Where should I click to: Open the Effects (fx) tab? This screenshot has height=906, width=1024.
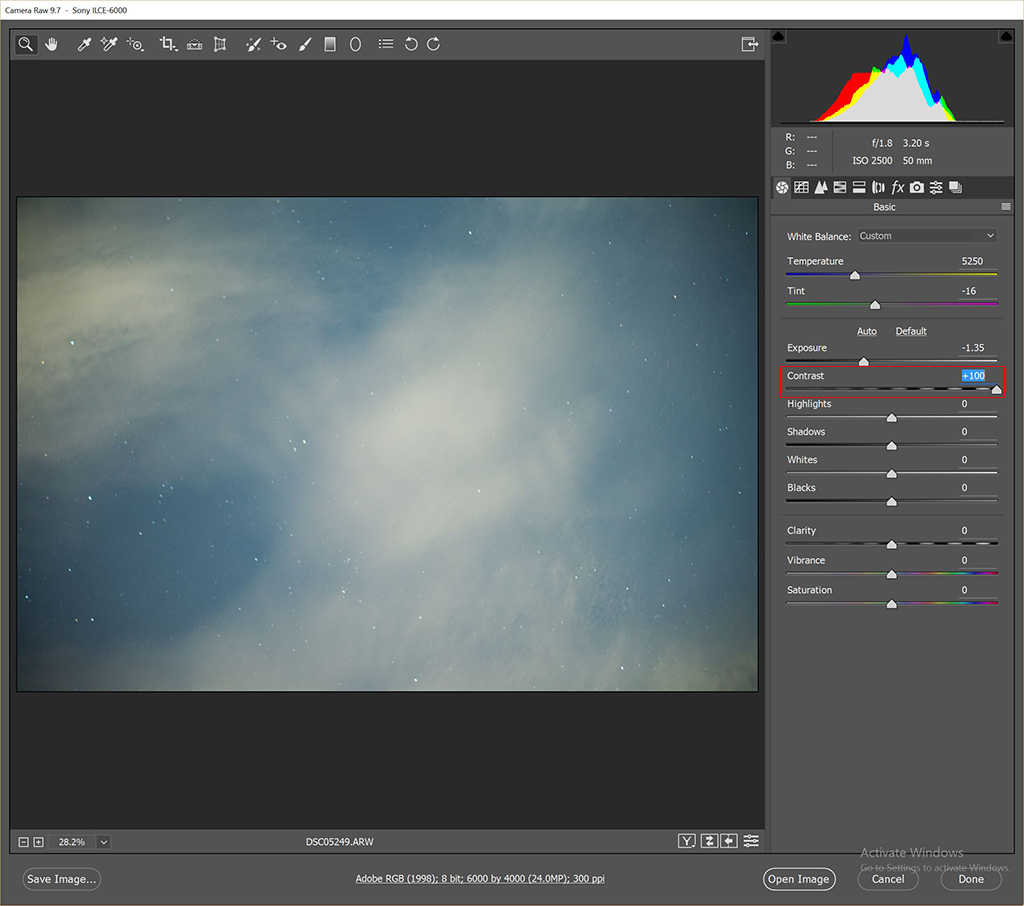[897, 187]
